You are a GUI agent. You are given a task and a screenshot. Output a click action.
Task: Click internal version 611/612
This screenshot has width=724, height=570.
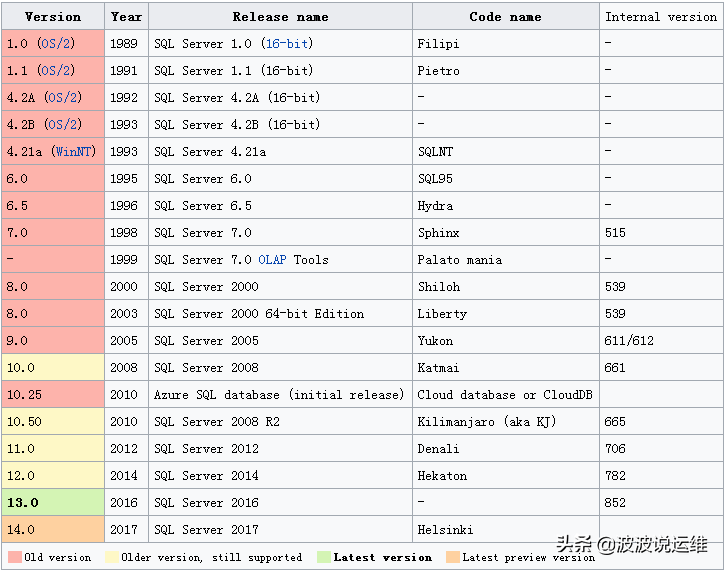click(629, 341)
